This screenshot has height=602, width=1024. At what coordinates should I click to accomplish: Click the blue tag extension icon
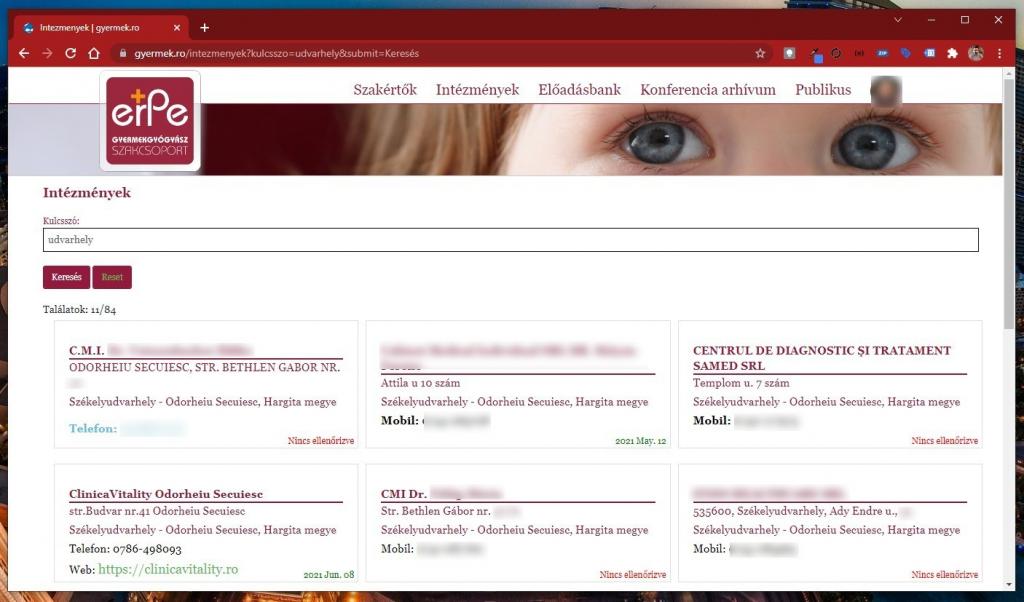[x=905, y=53]
